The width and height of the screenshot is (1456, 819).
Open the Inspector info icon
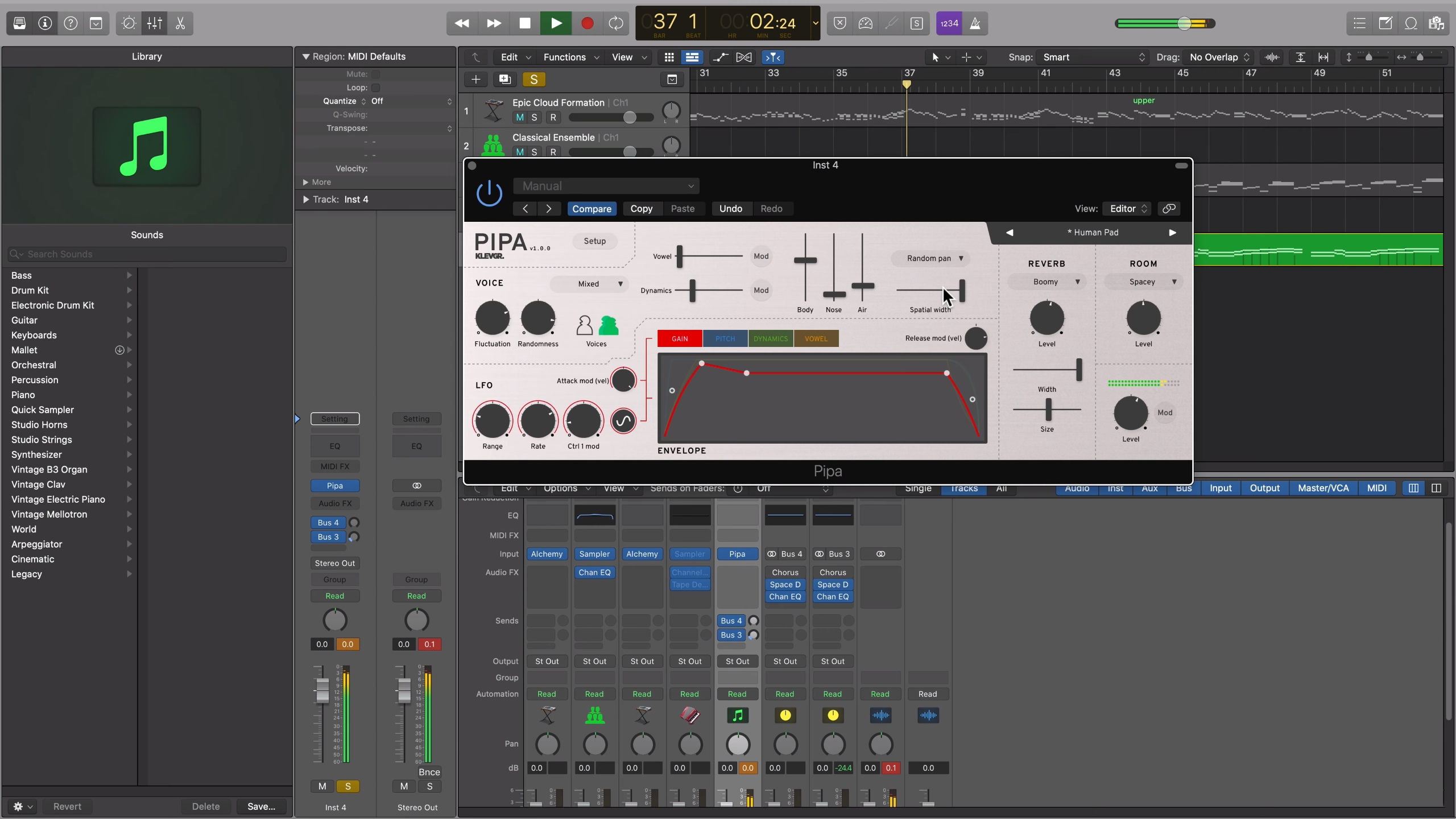[45, 23]
